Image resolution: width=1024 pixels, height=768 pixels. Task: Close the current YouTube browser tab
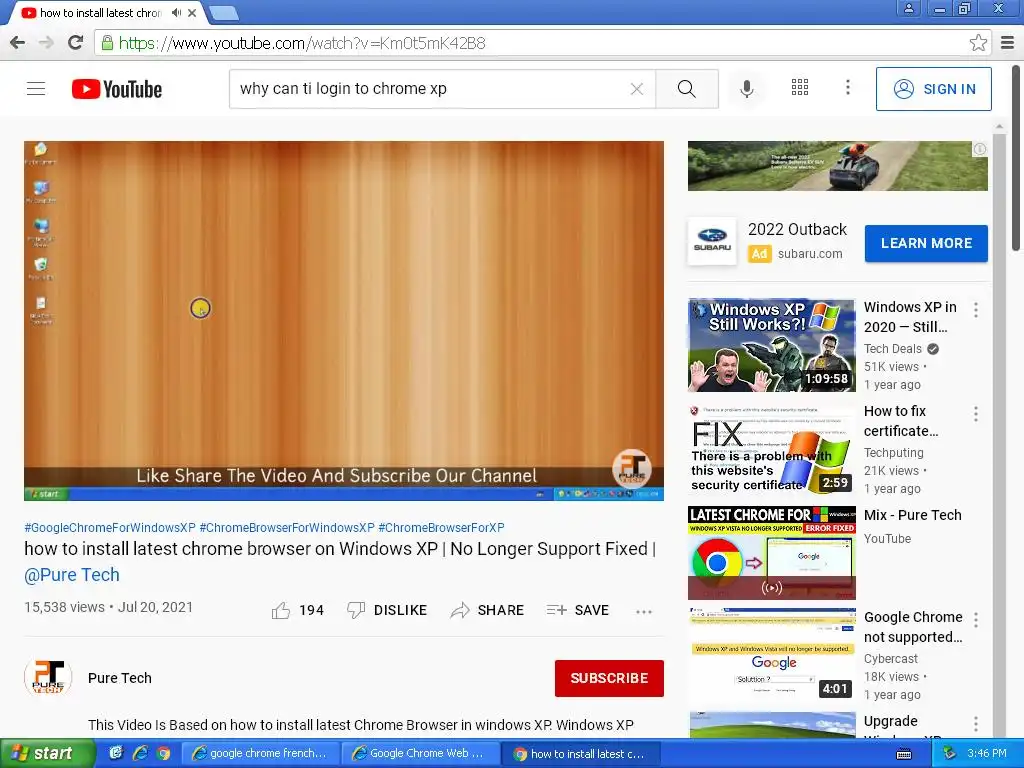point(192,12)
